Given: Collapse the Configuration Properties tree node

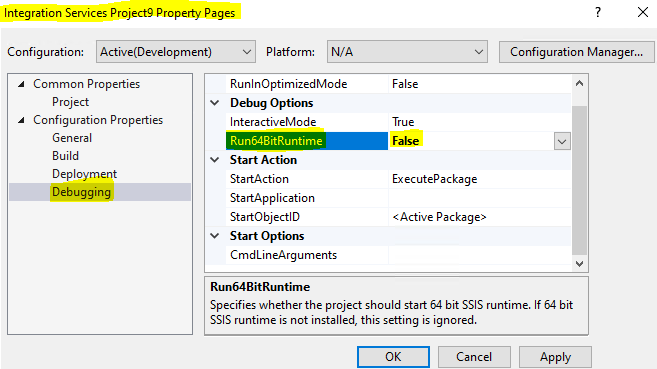Looking at the screenshot, I should tap(21, 121).
